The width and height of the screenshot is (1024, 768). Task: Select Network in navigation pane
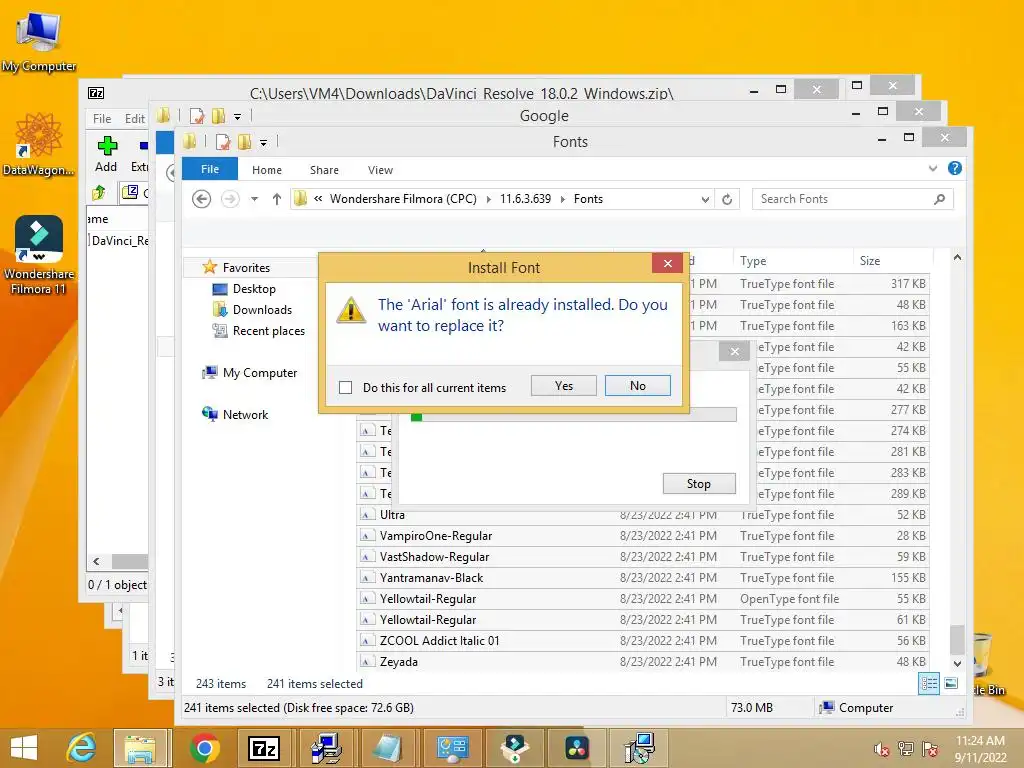pyautogui.click(x=245, y=414)
